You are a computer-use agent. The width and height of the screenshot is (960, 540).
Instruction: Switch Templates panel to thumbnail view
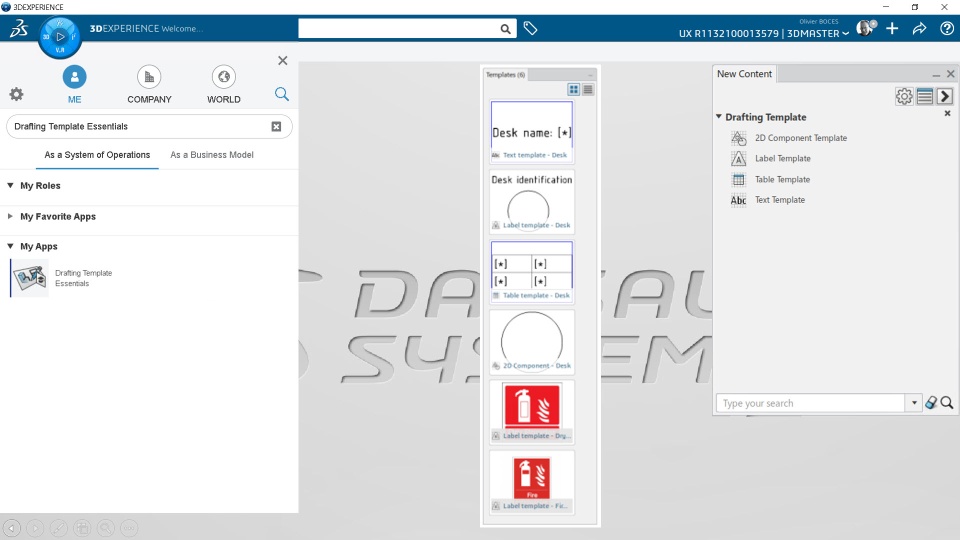[574, 89]
